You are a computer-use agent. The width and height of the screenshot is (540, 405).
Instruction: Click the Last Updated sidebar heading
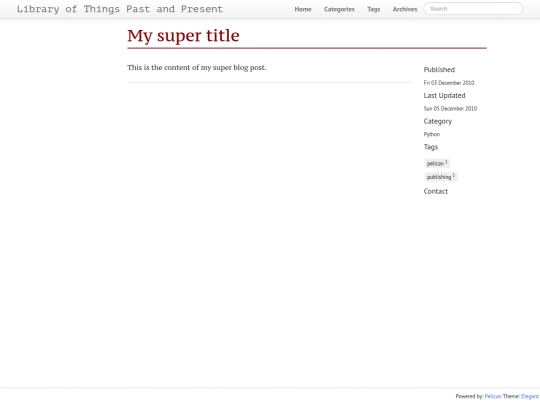click(444, 95)
